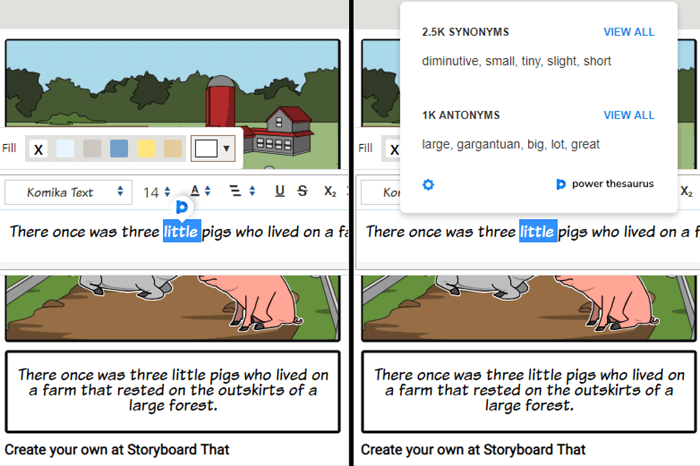Open font color option in left toolbar
This screenshot has width=700, height=466.
click(200, 191)
